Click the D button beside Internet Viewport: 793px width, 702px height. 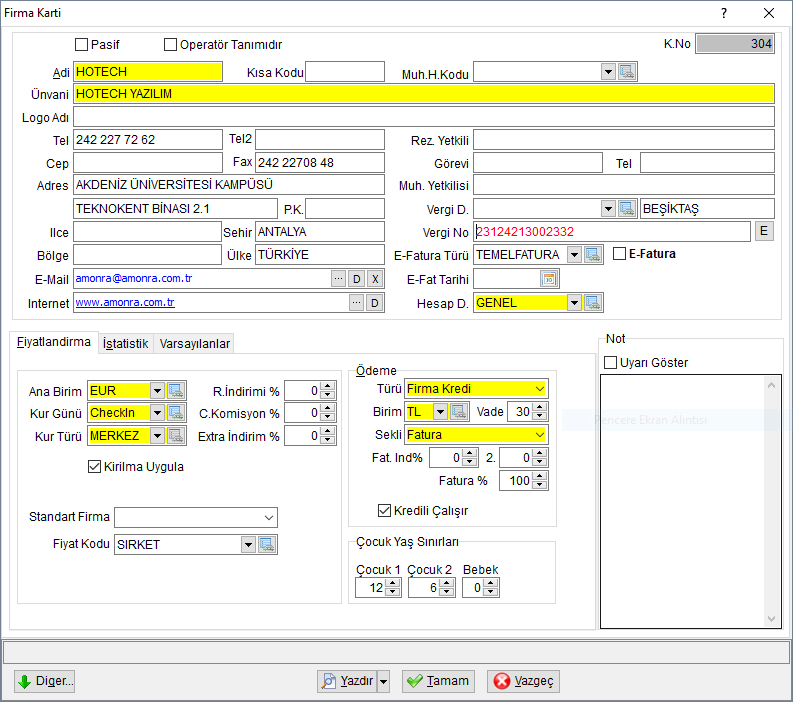click(375, 303)
